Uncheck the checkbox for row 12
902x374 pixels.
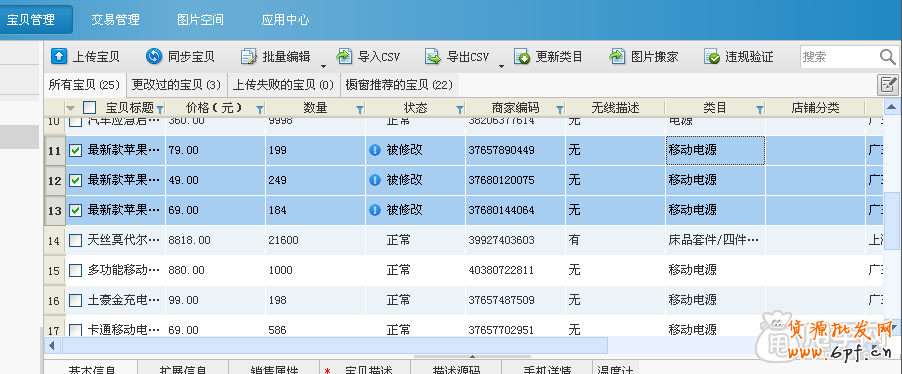pyautogui.click(x=75, y=181)
